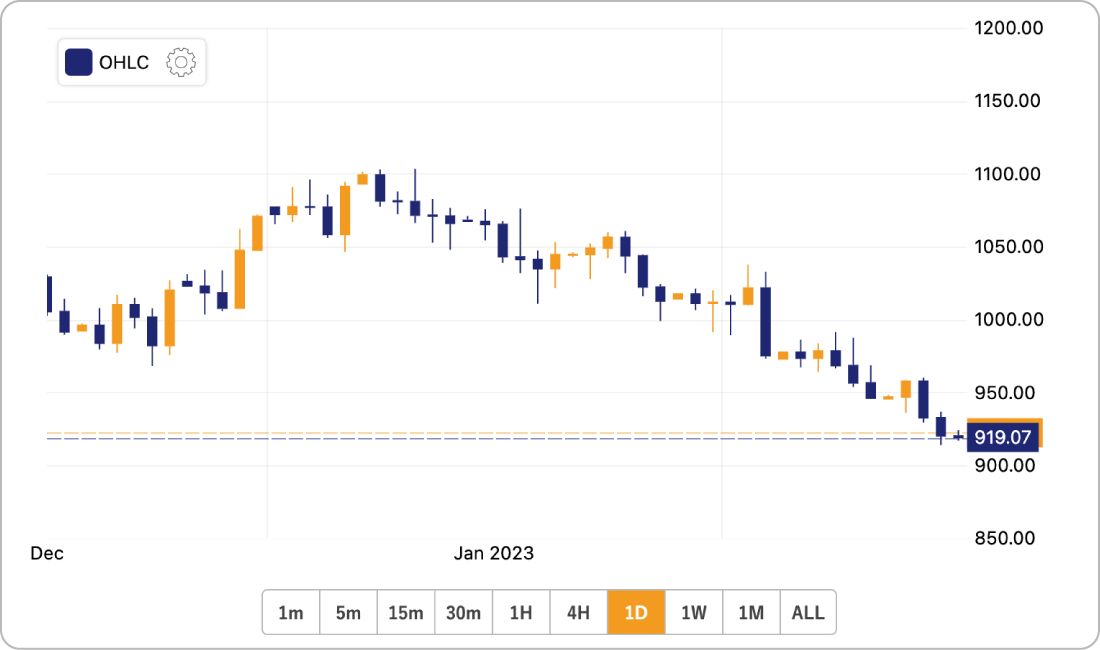Click the 1100.00 price axis label
Viewport: 1100px width, 650px height.
[1007, 174]
